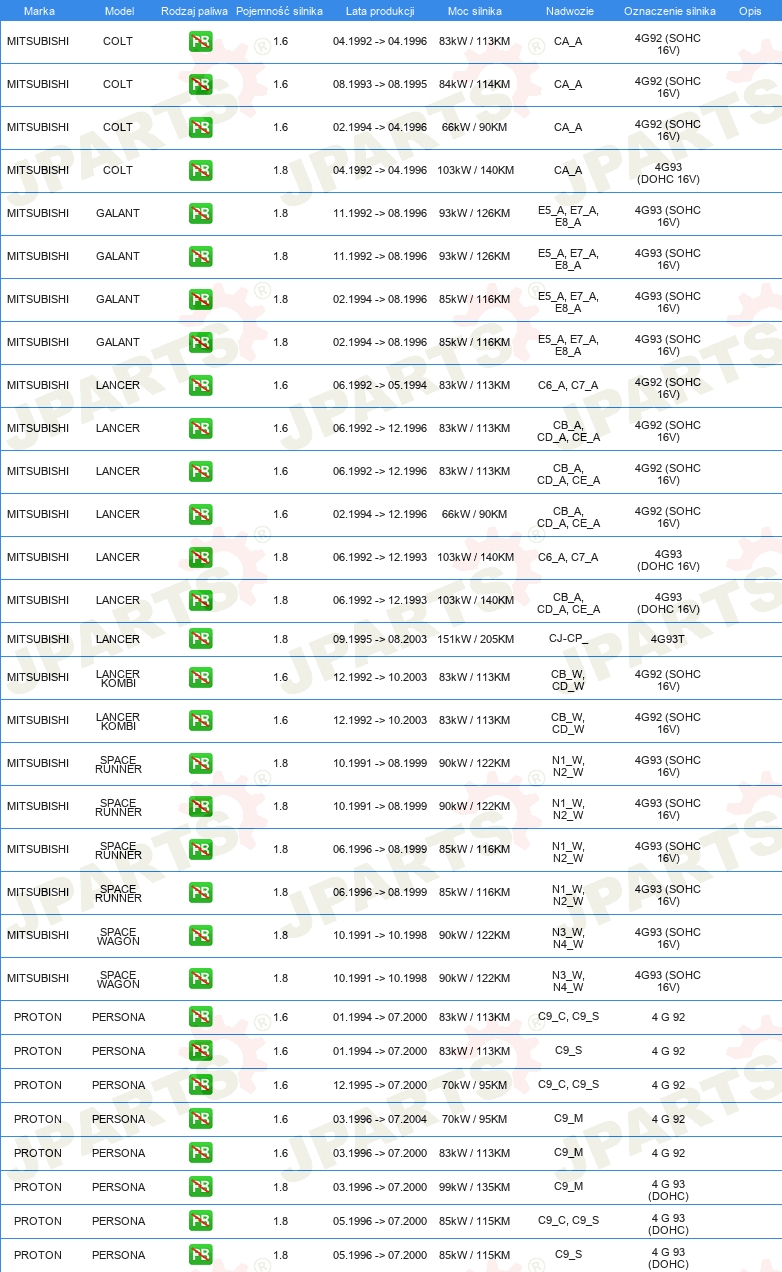Screen dimensions: 782x1272
Task: Click fuel icon for LANCER 103kW/140KM CB_A row
Action: click(x=200, y=601)
